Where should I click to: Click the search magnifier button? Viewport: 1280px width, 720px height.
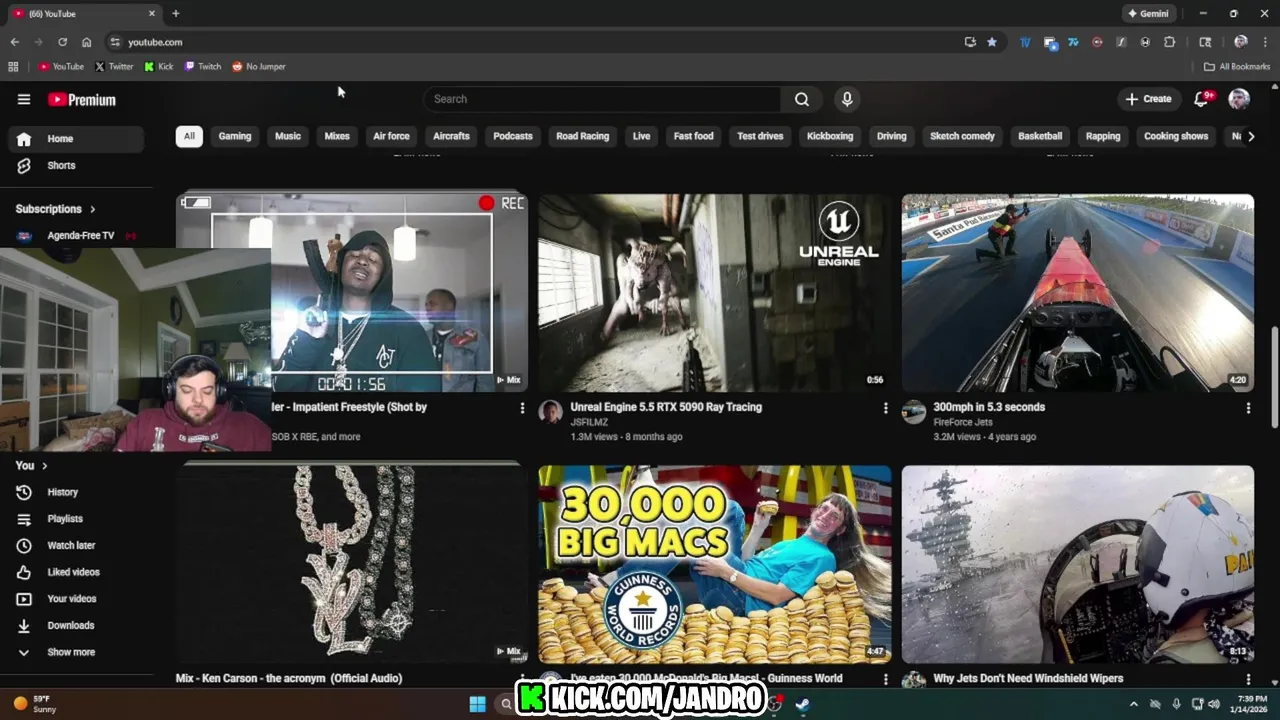pyautogui.click(x=801, y=99)
